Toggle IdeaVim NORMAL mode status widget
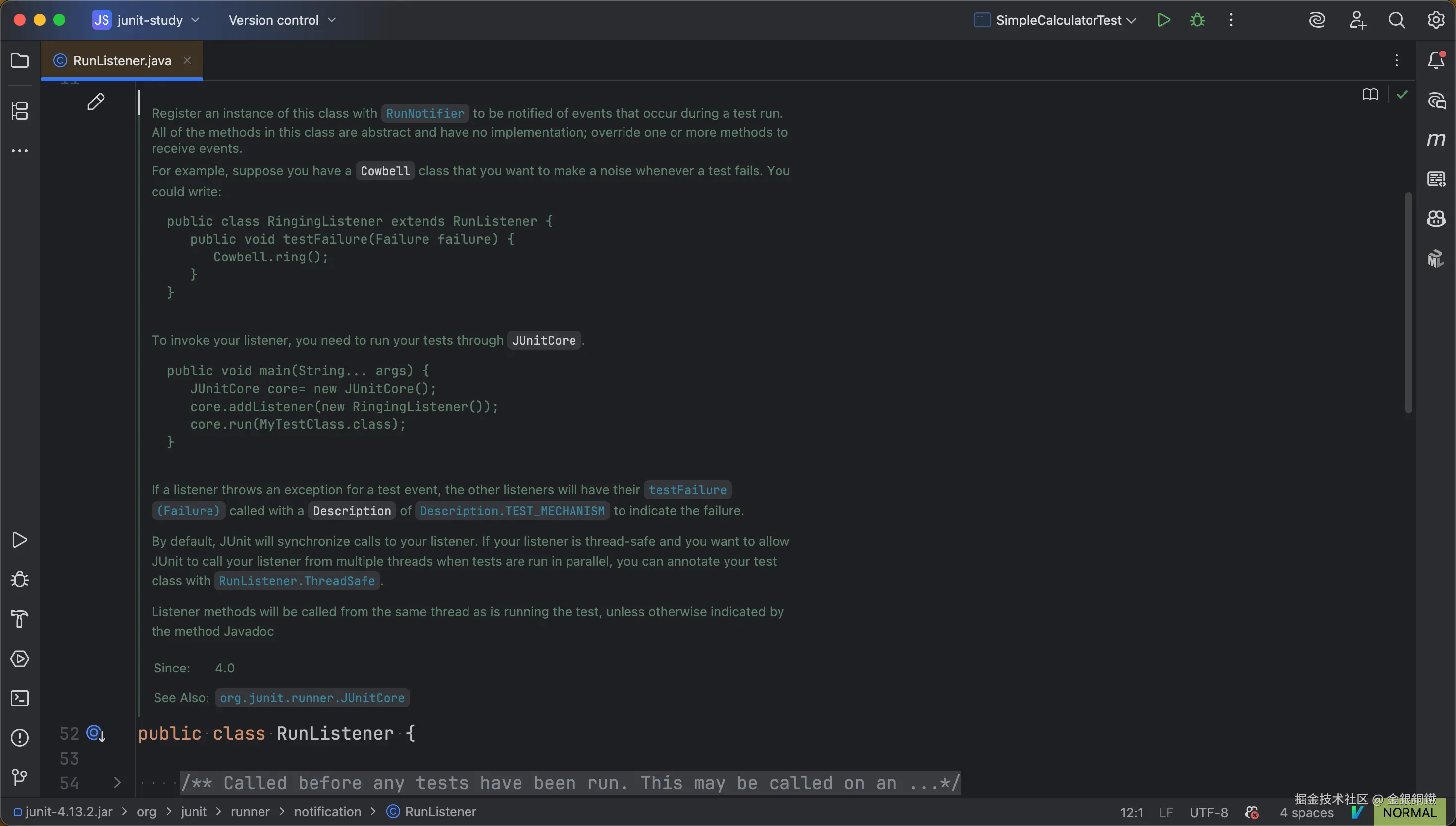Viewport: 1456px width, 826px height. 1409,813
